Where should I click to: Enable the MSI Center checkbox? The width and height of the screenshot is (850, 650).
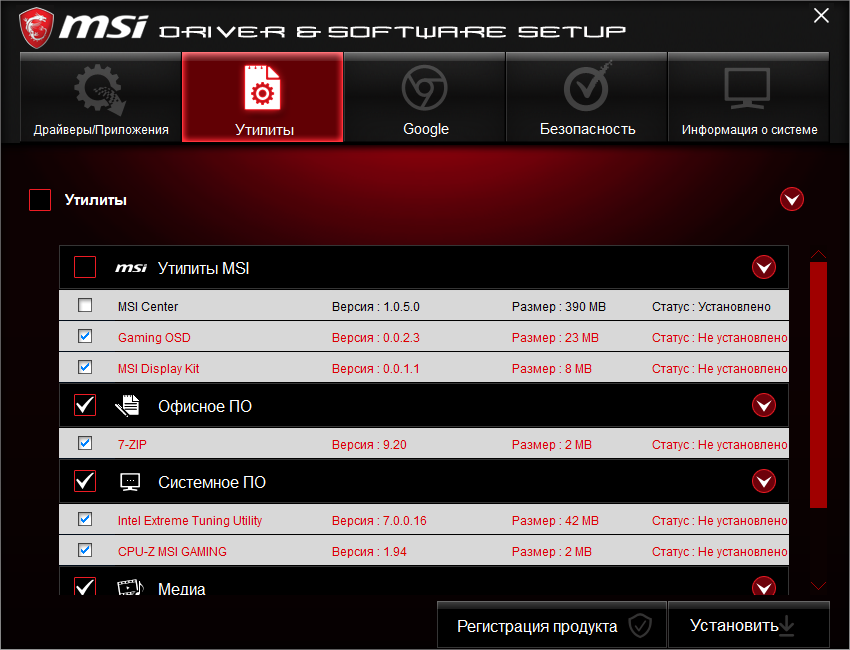85,305
